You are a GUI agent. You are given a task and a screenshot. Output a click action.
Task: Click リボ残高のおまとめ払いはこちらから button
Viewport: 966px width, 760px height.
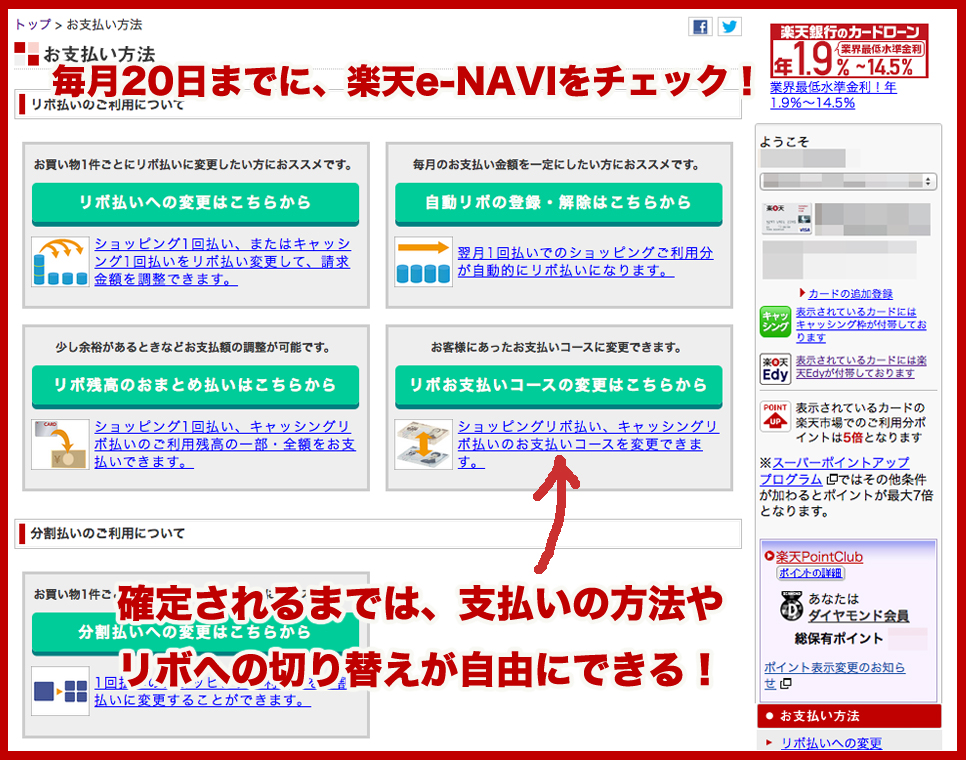[x=195, y=386]
